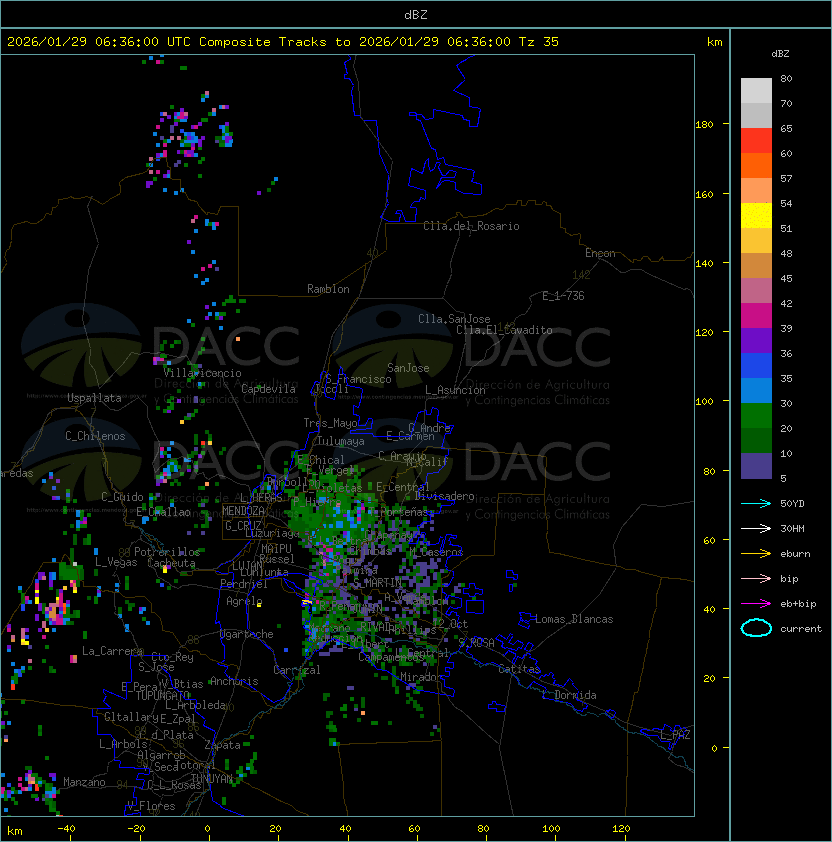Screen dimensions: 832x842
Task: Click the white 30HM track arrow
Action: coord(756,528)
